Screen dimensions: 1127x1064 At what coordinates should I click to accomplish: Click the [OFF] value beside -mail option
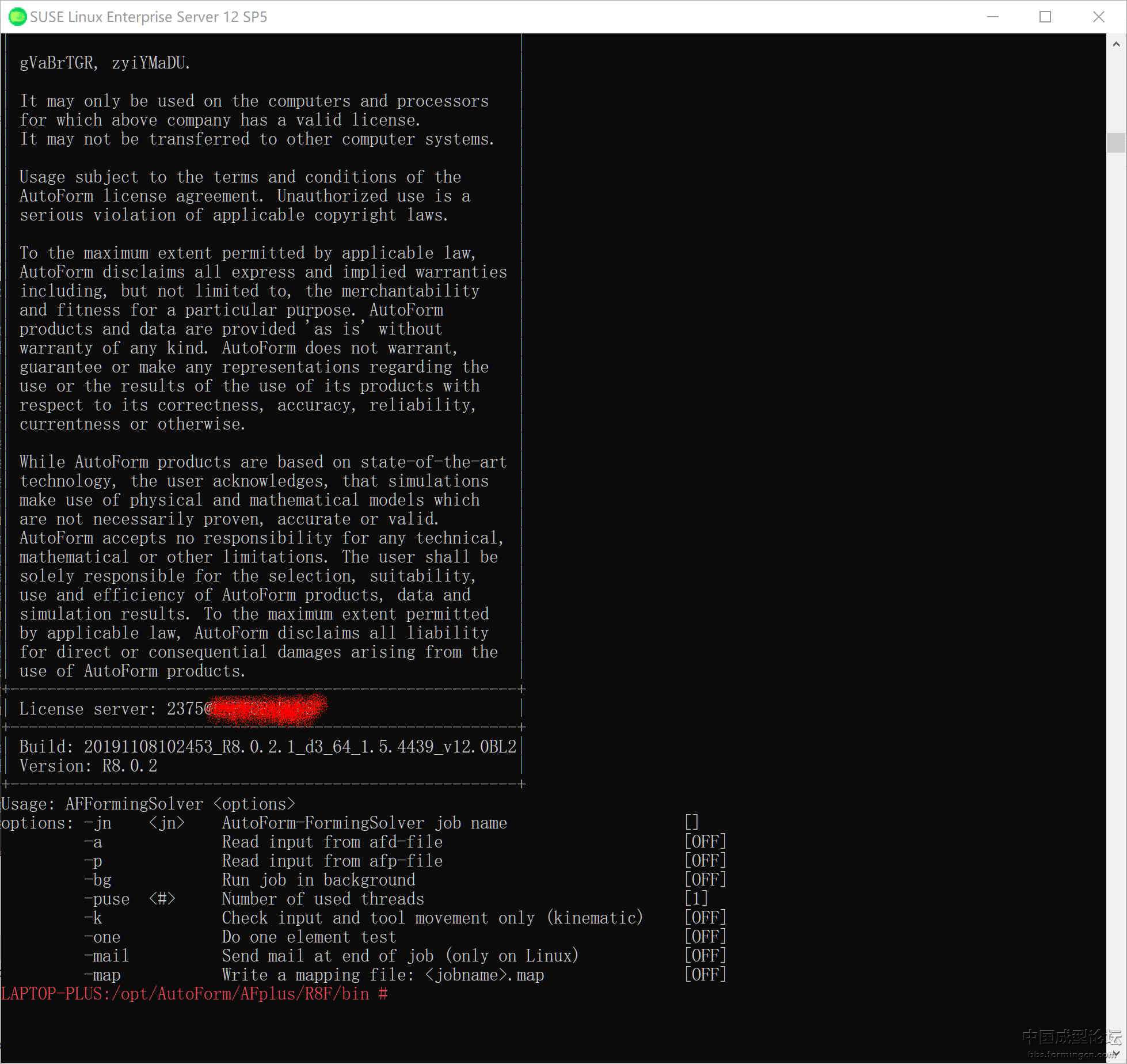coord(705,956)
